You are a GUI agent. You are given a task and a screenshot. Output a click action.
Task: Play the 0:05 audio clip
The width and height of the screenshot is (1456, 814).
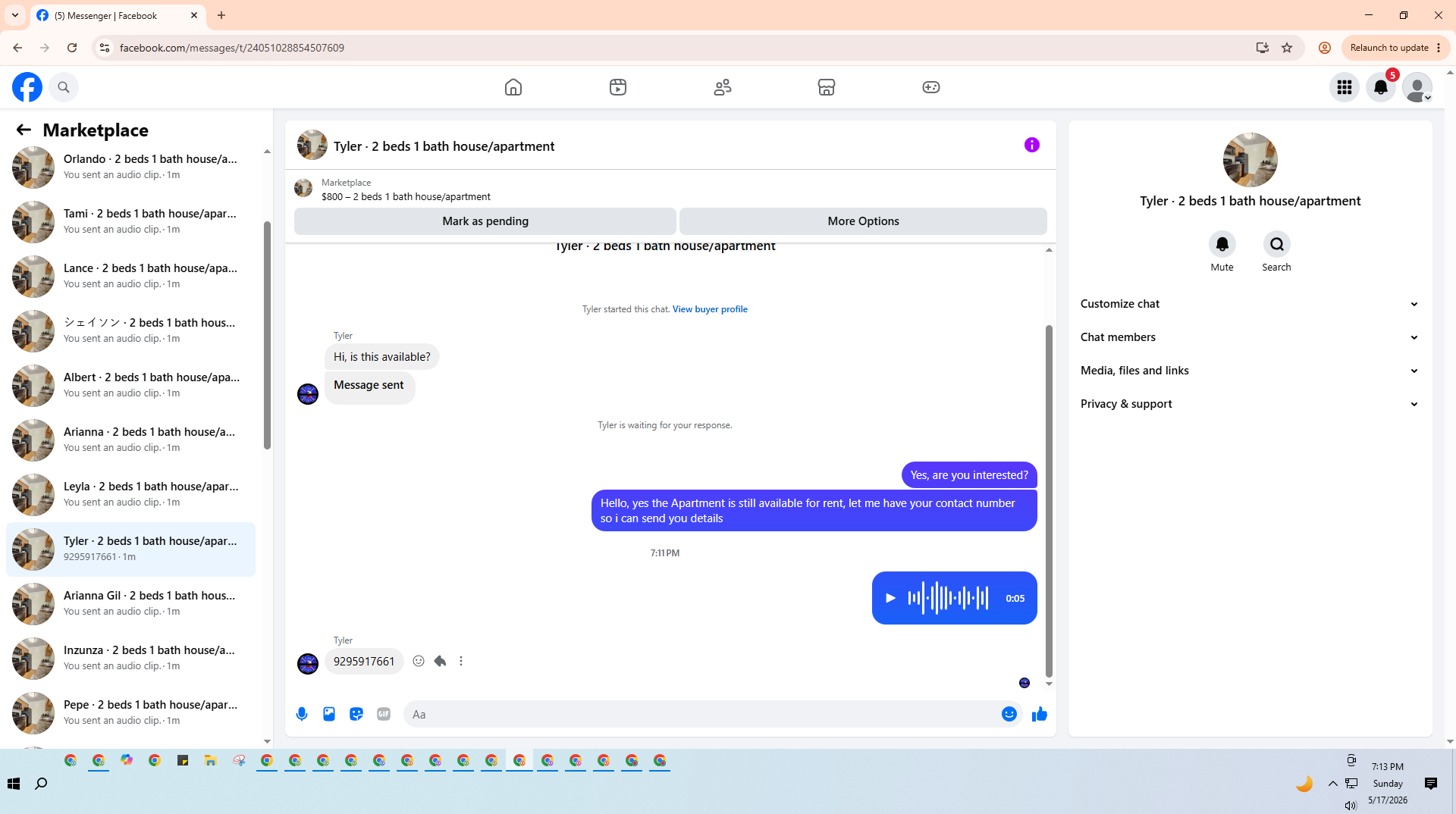[x=891, y=598]
